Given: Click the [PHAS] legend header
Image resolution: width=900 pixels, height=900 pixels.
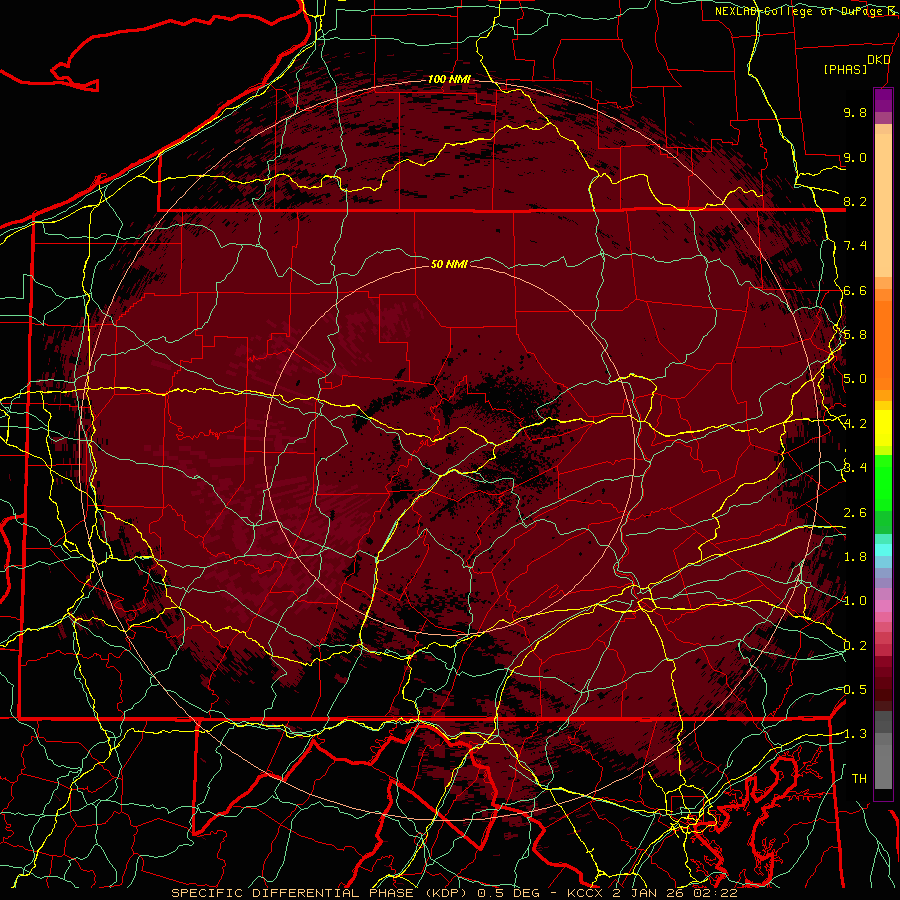Looking at the screenshot, I should click(845, 69).
